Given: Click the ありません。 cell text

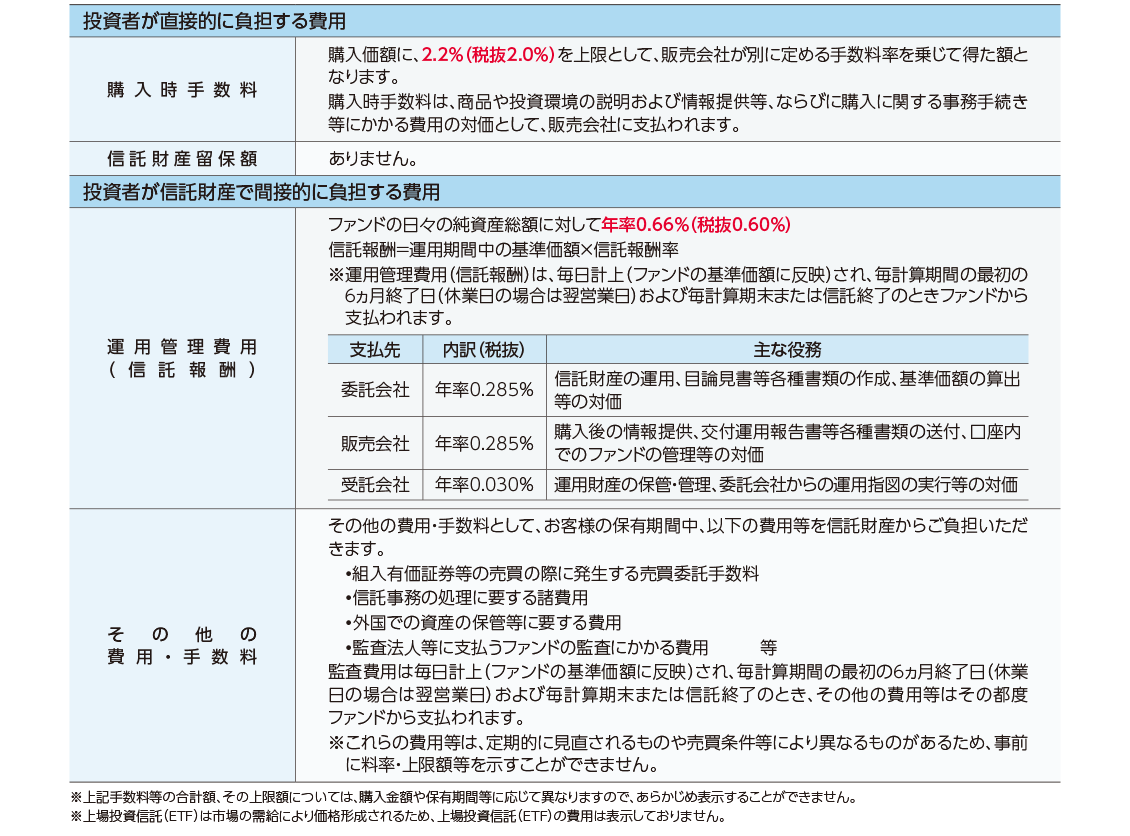Looking at the screenshot, I should (x=372, y=158).
